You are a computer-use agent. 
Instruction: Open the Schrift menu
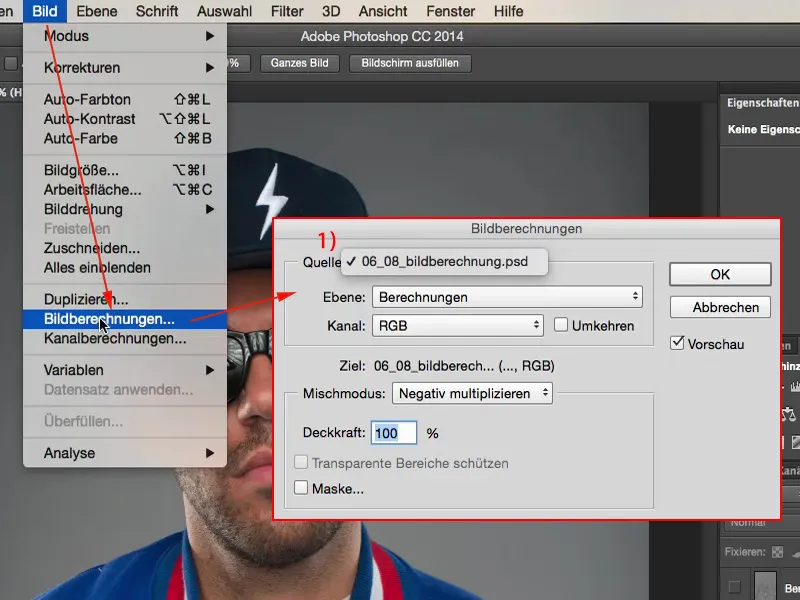(x=157, y=11)
